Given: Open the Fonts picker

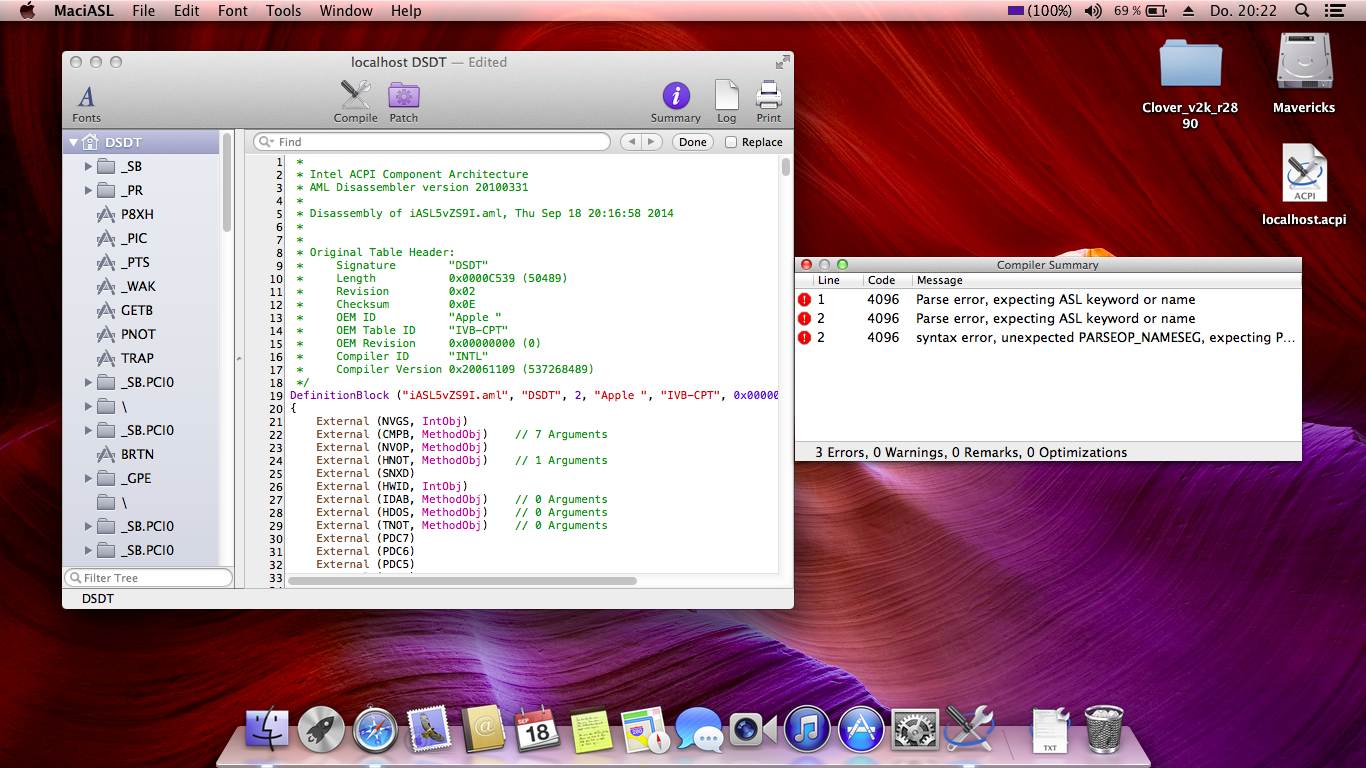Looking at the screenshot, I should pos(87,98).
